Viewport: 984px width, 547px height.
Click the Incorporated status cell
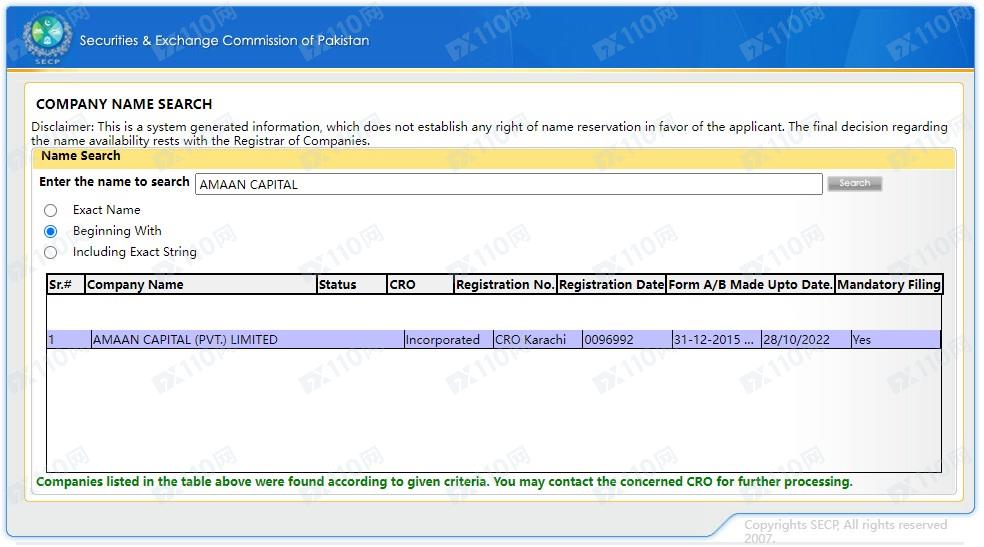click(442, 340)
